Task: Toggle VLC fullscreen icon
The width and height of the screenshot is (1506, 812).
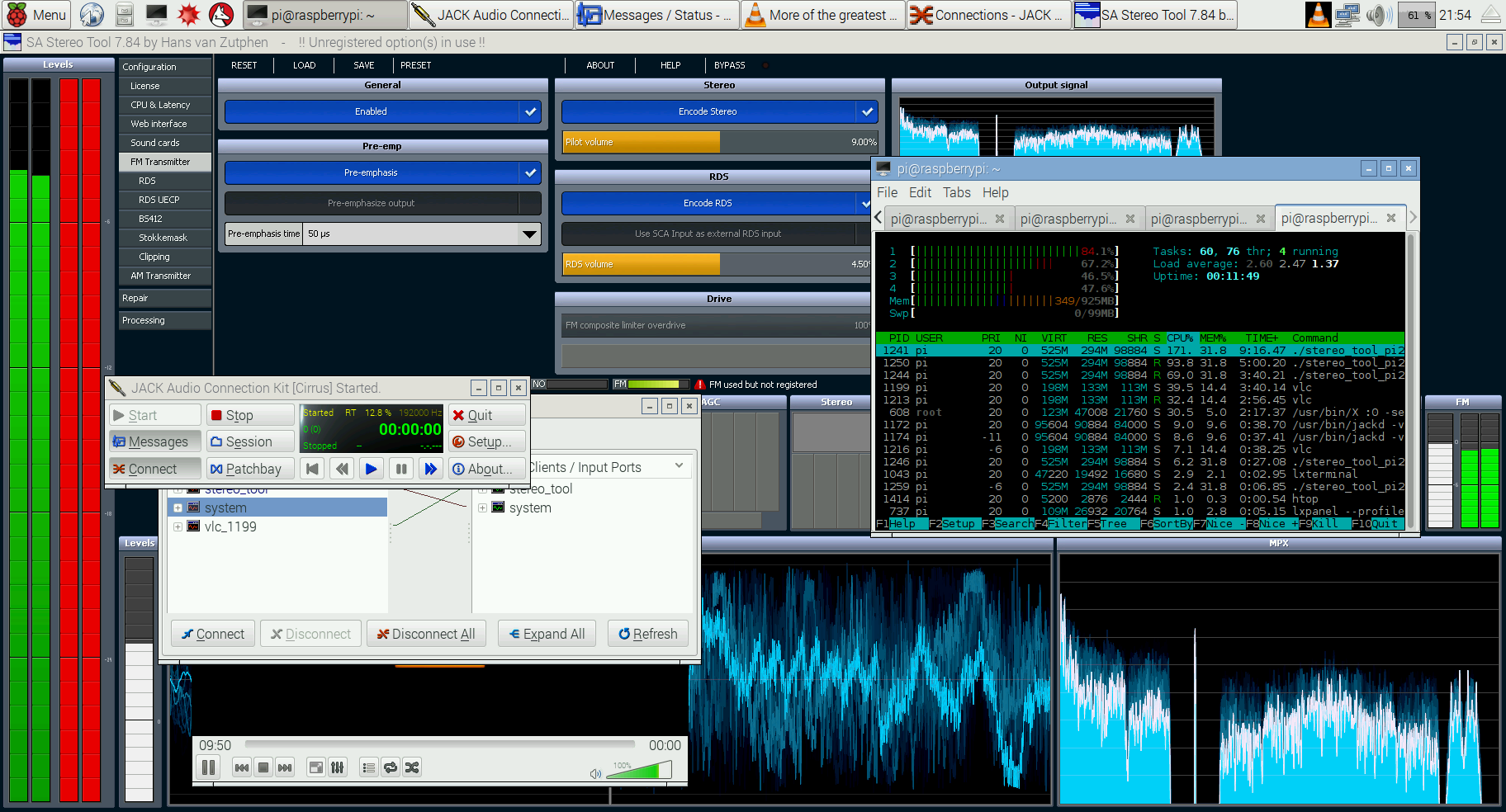Action: tap(316, 767)
